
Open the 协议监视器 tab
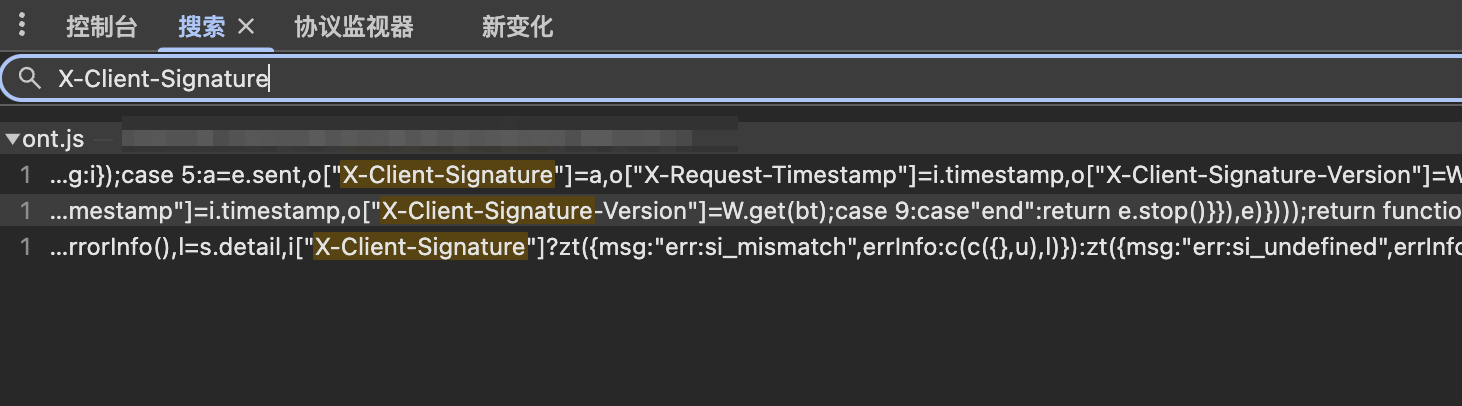pyautogui.click(x=354, y=27)
